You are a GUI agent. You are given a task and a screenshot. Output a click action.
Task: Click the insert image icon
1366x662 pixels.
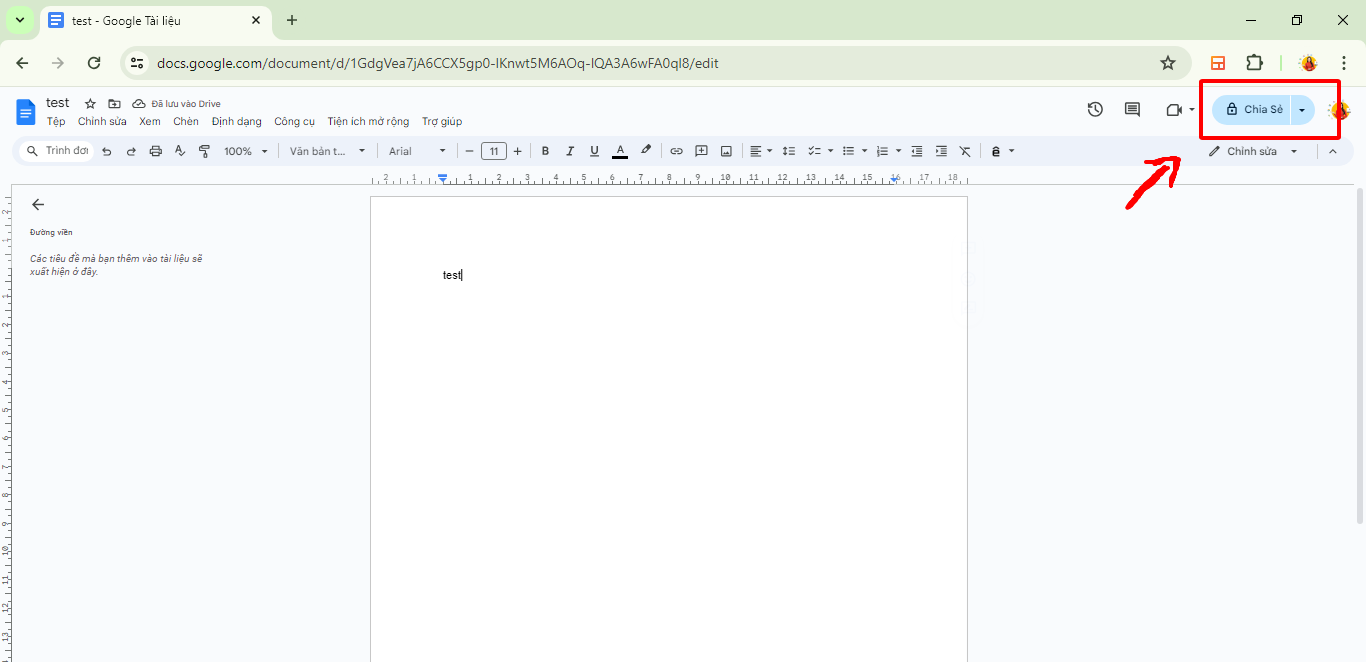coord(726,151)
